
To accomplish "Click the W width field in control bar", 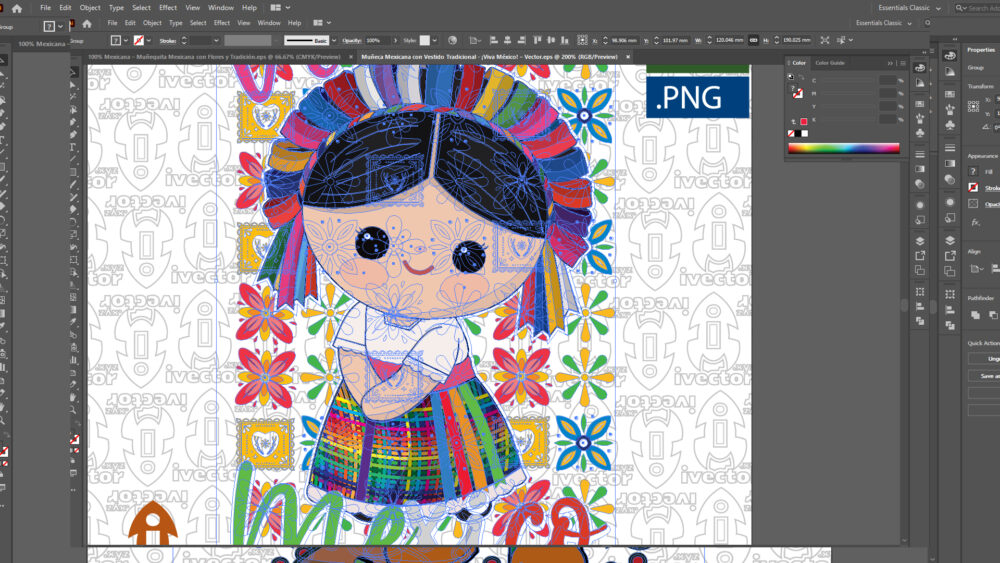I will point(729,40).
